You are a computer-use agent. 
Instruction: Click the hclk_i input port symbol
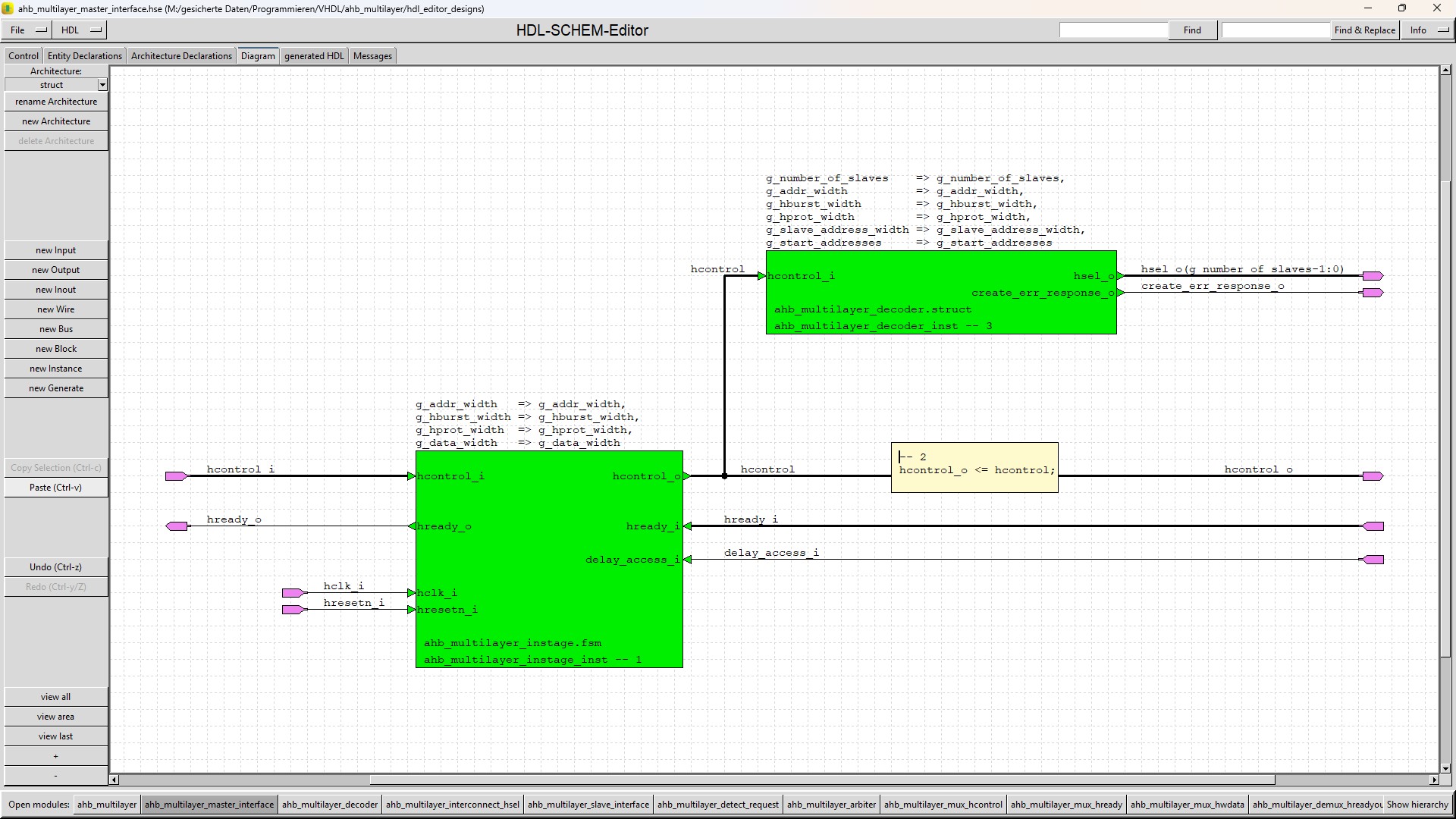point(293,593)
